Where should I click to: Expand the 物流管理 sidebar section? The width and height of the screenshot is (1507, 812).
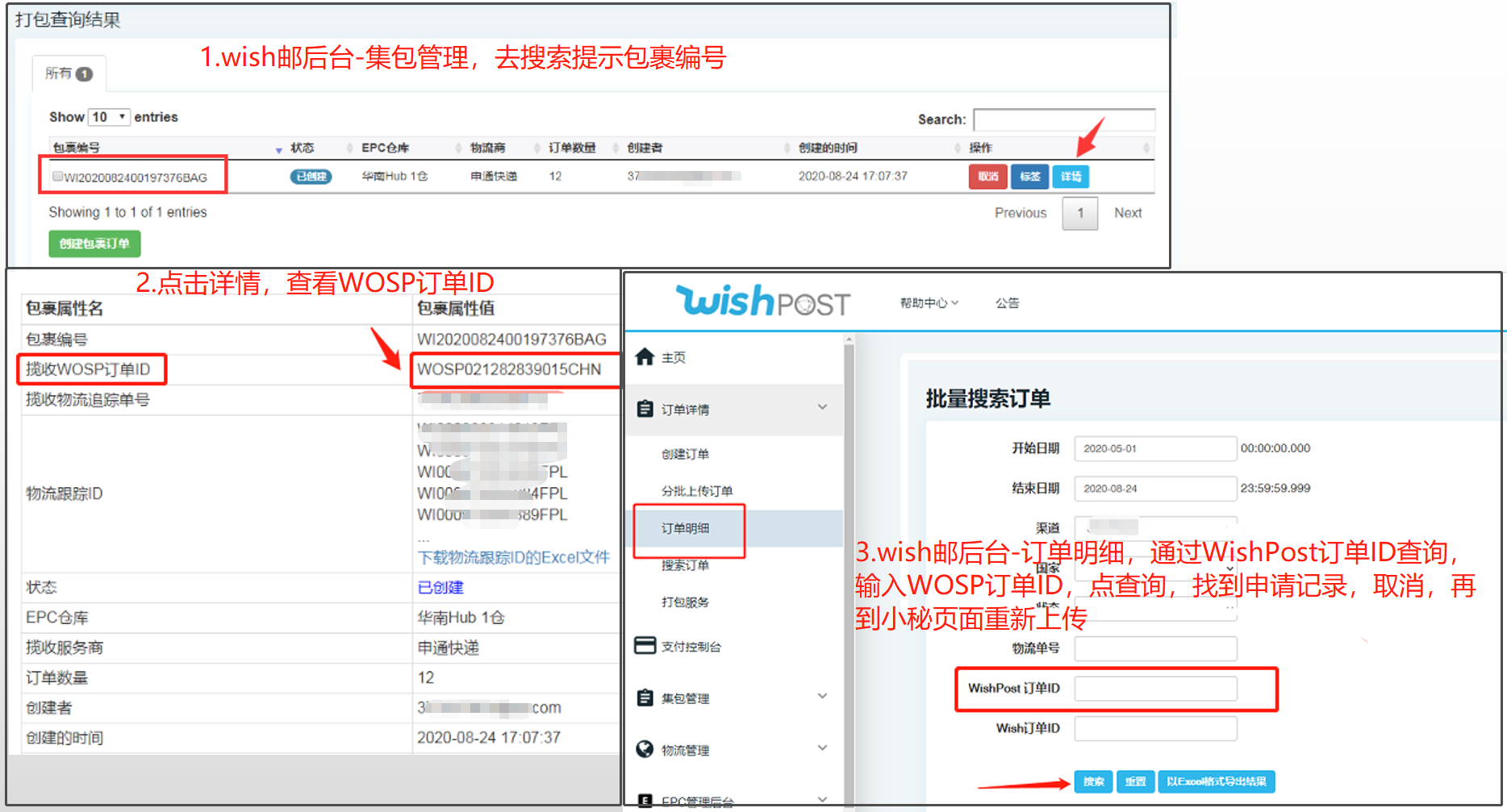point(822,747)
